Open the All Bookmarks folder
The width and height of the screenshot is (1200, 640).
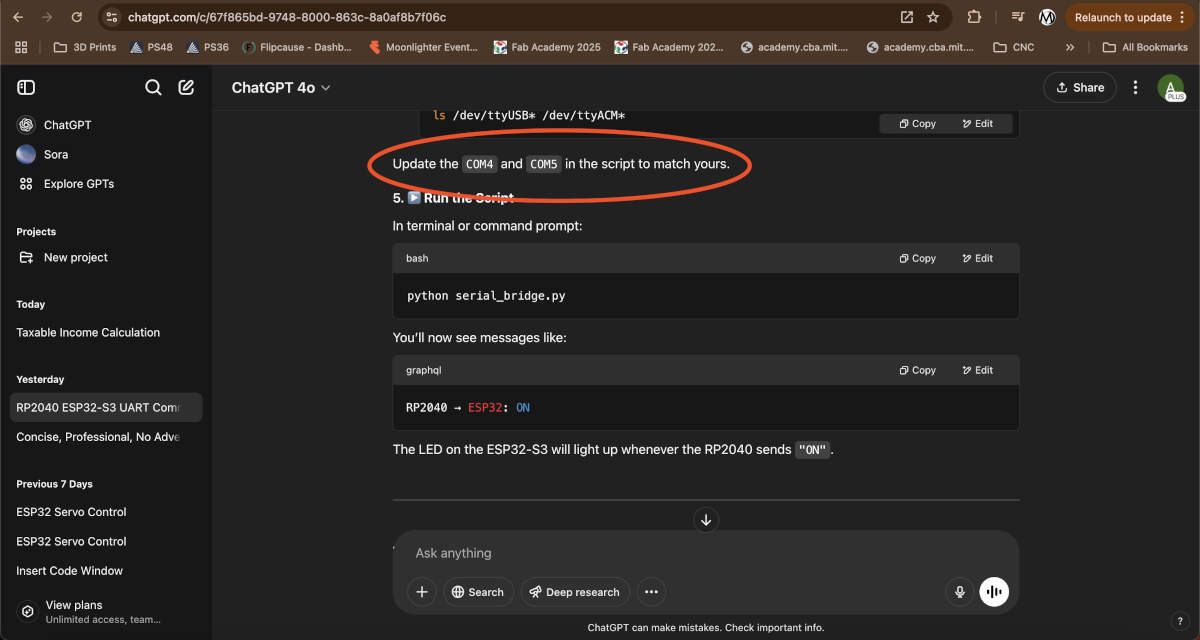click(1144, 47)
